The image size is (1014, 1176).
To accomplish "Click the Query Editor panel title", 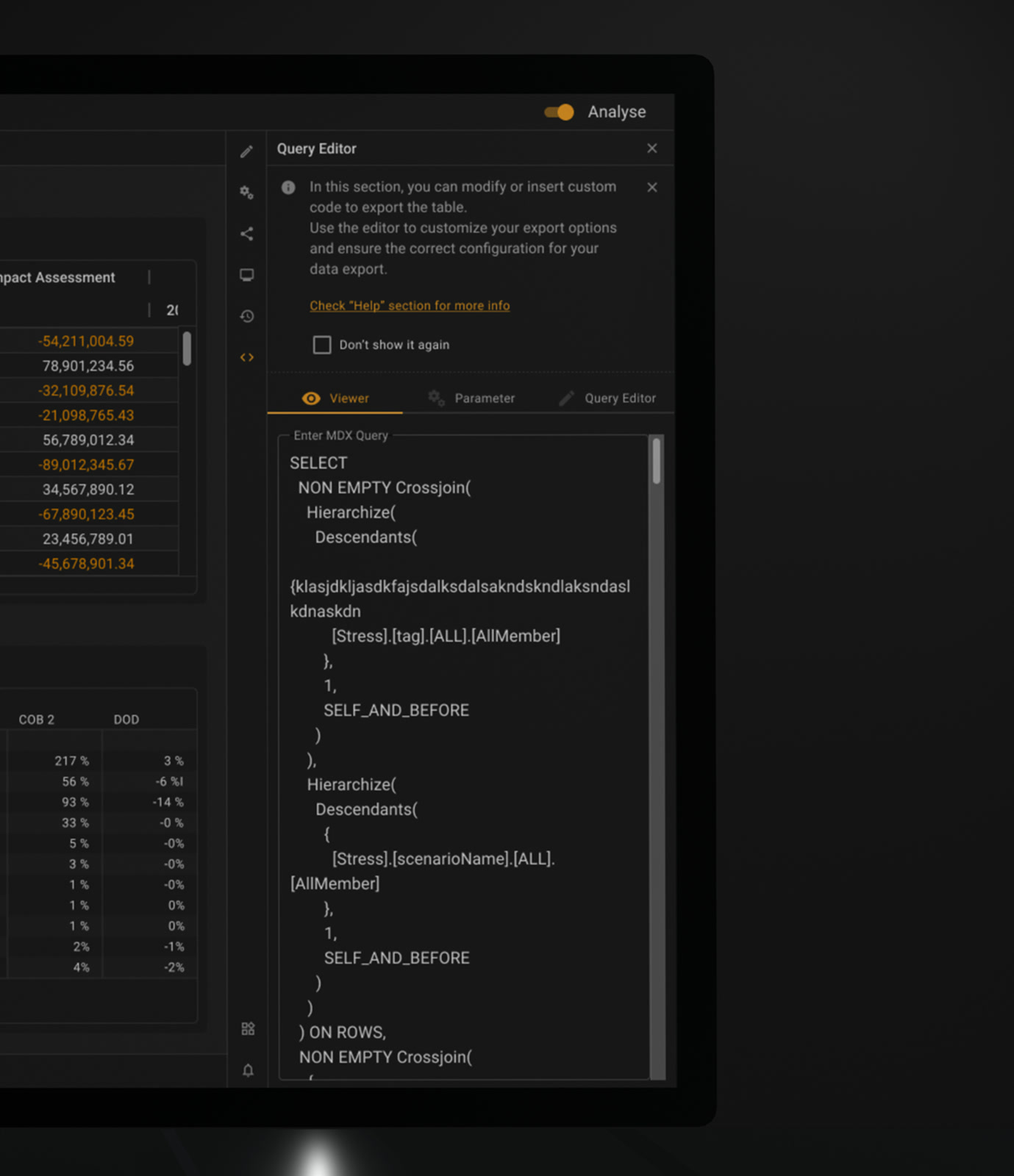I will tap(317, 148).
